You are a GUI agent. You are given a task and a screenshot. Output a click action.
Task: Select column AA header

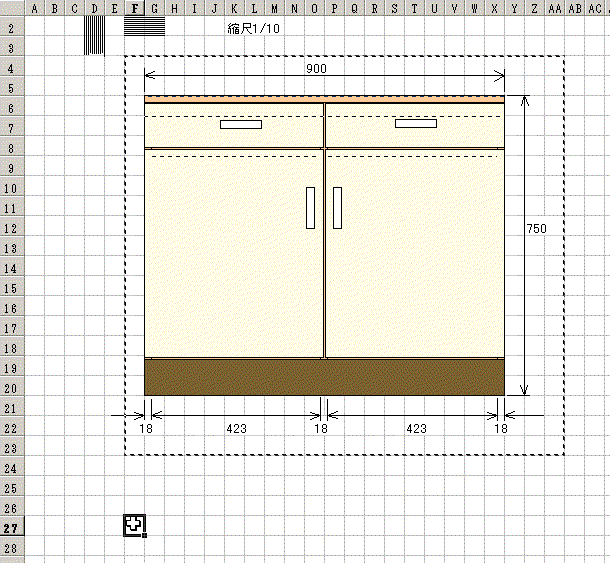(555, 8)
